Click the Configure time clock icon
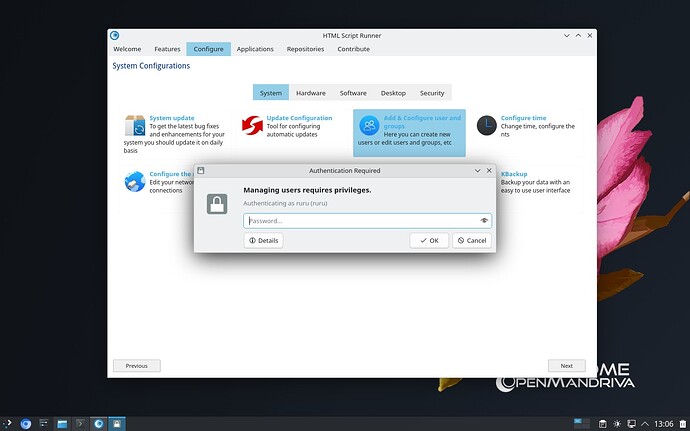 point(485,124)
